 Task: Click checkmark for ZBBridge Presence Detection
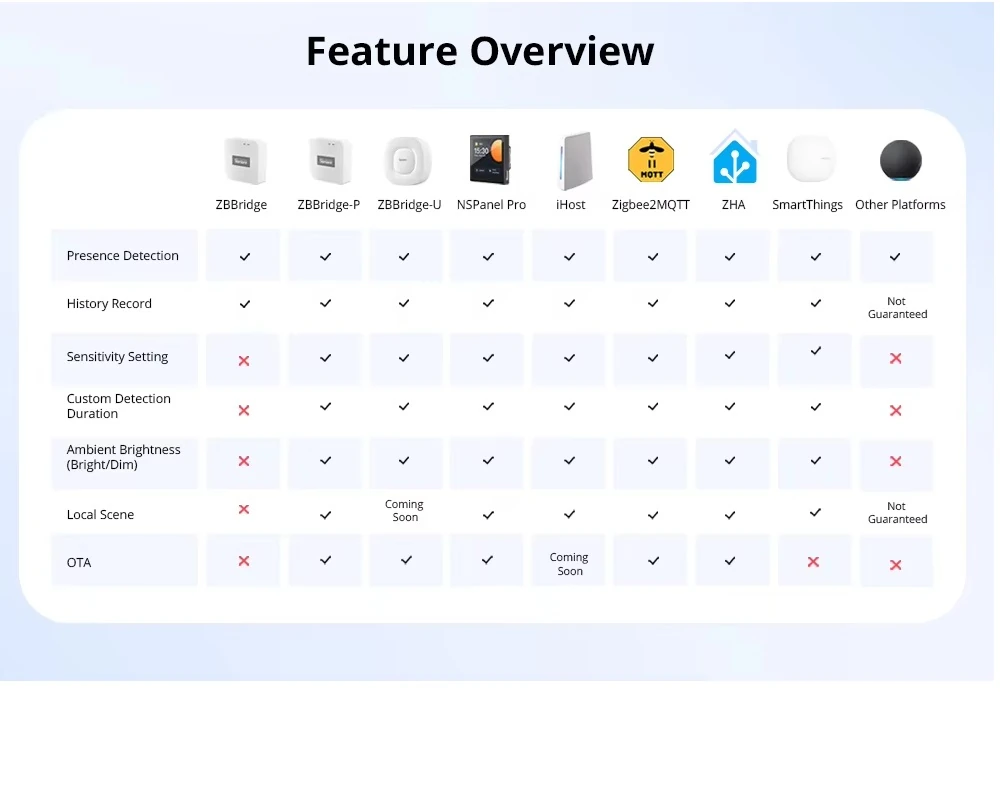pos(245,257)
